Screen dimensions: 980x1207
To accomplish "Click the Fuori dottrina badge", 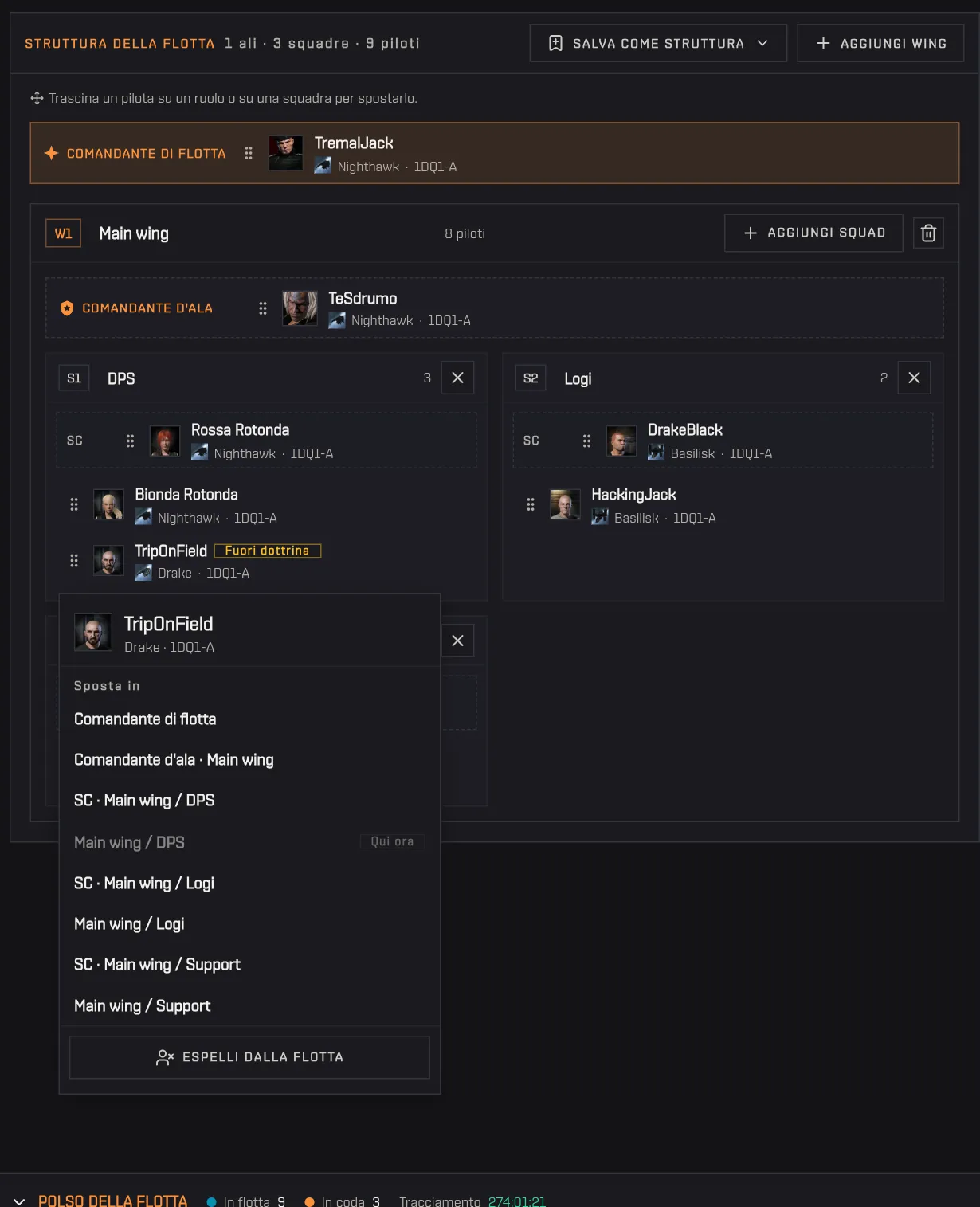I will coord(268,551).
